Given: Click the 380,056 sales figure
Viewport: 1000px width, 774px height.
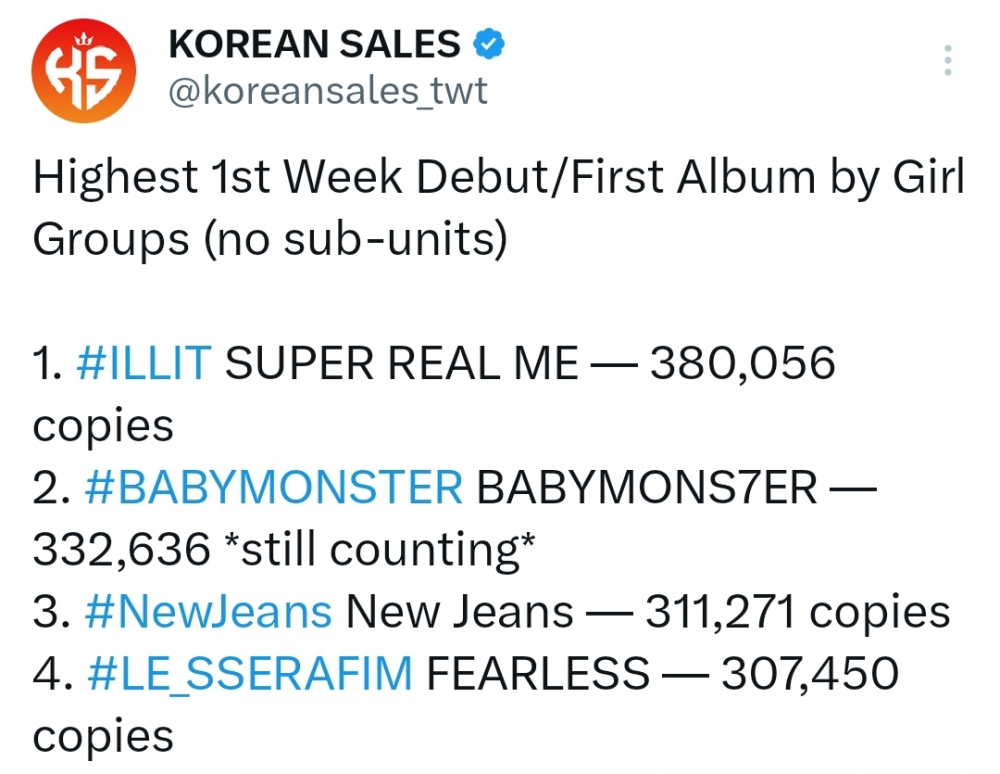Looking at the screenshot, I should point(742,363).
